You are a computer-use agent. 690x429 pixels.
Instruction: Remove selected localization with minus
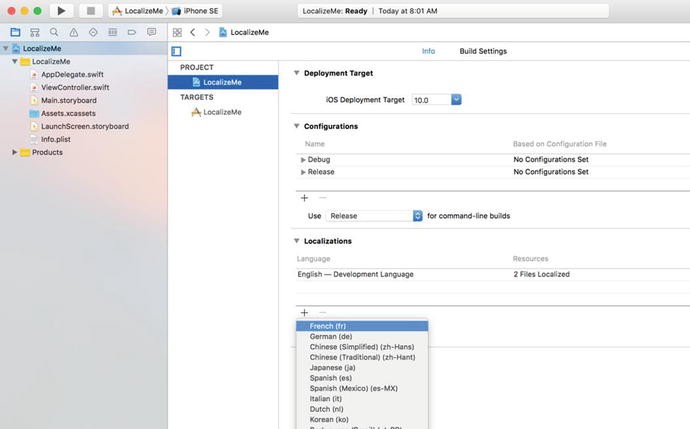323,312
